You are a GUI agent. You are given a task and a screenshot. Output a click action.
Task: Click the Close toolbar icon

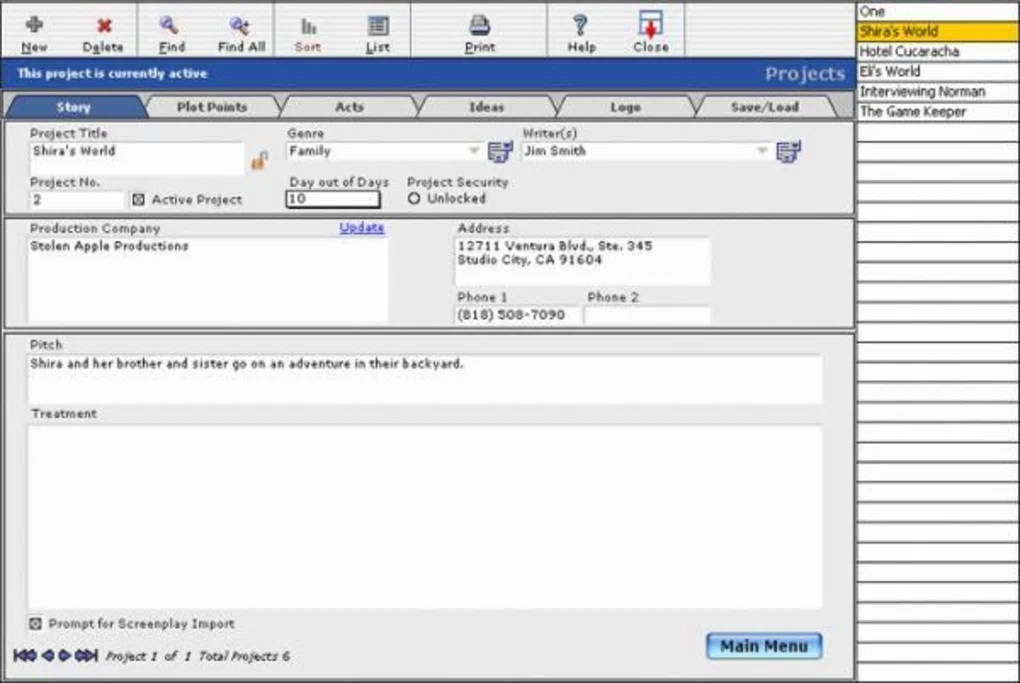651,24
